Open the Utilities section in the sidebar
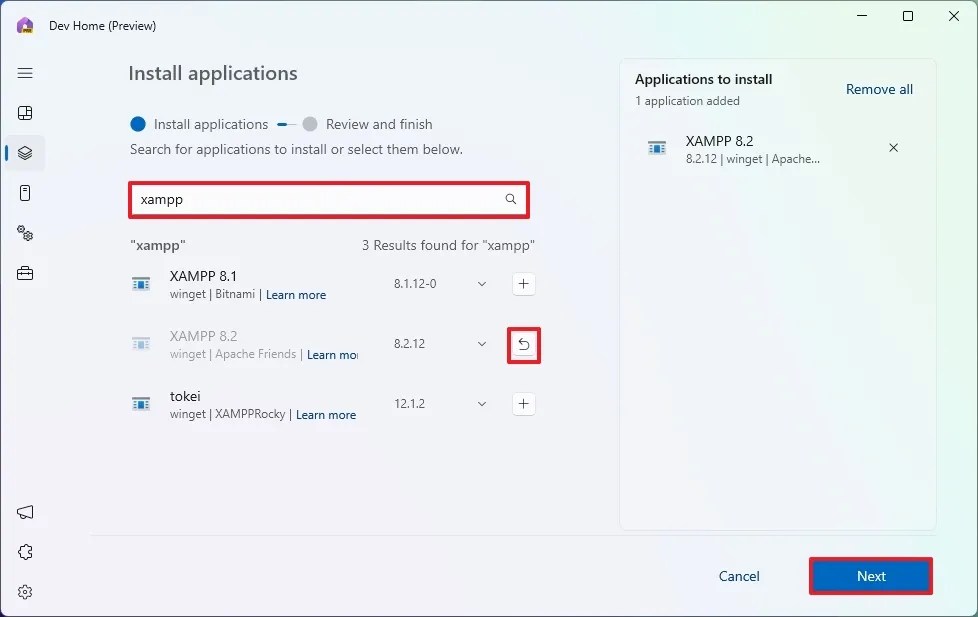The width and height of the screenshot is (978, 617). point(25,273)
